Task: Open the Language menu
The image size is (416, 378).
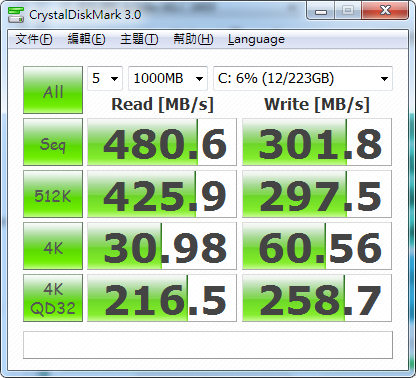Action: [256, 39]
